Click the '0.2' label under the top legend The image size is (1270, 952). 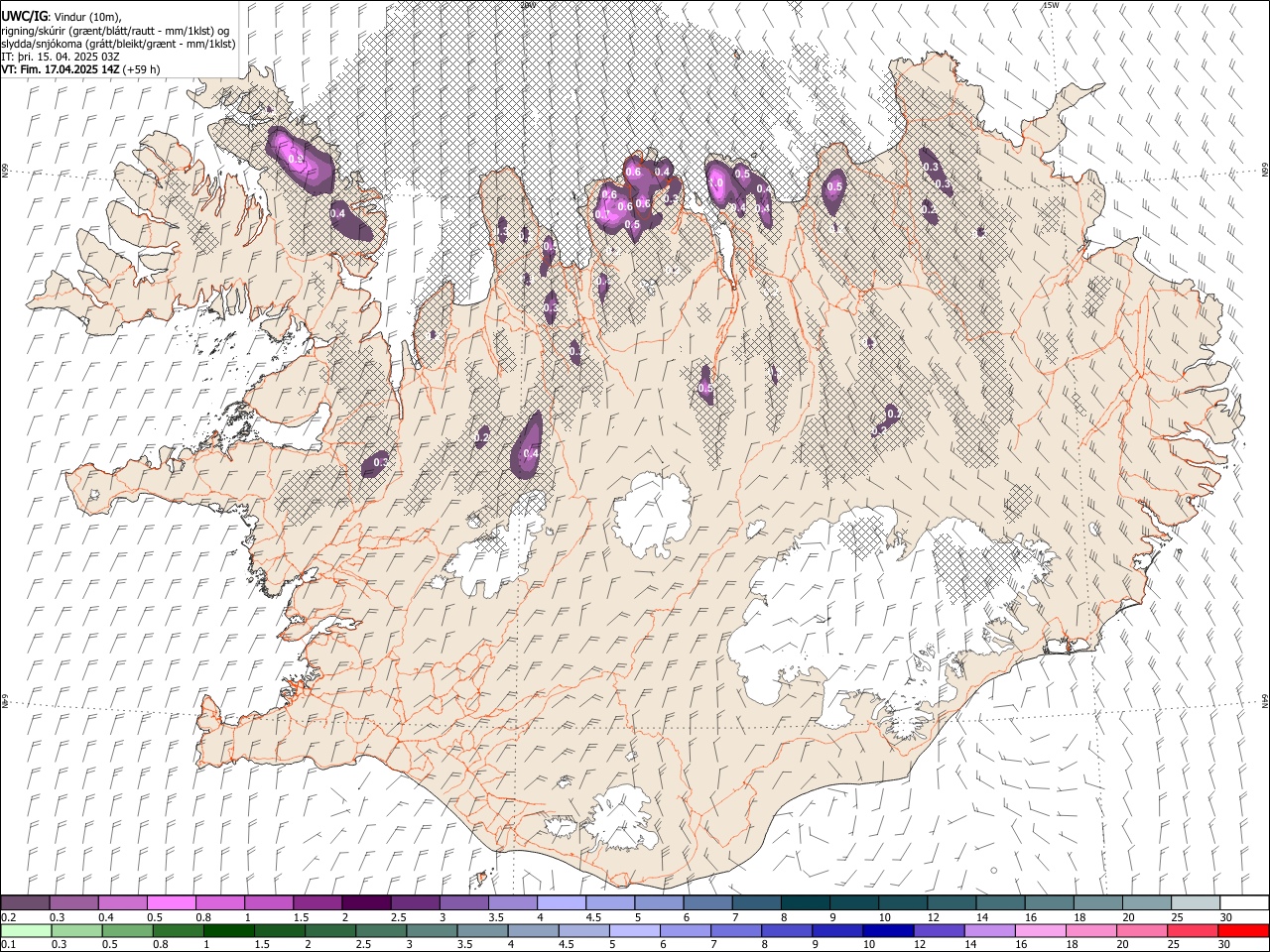point(8,917)
